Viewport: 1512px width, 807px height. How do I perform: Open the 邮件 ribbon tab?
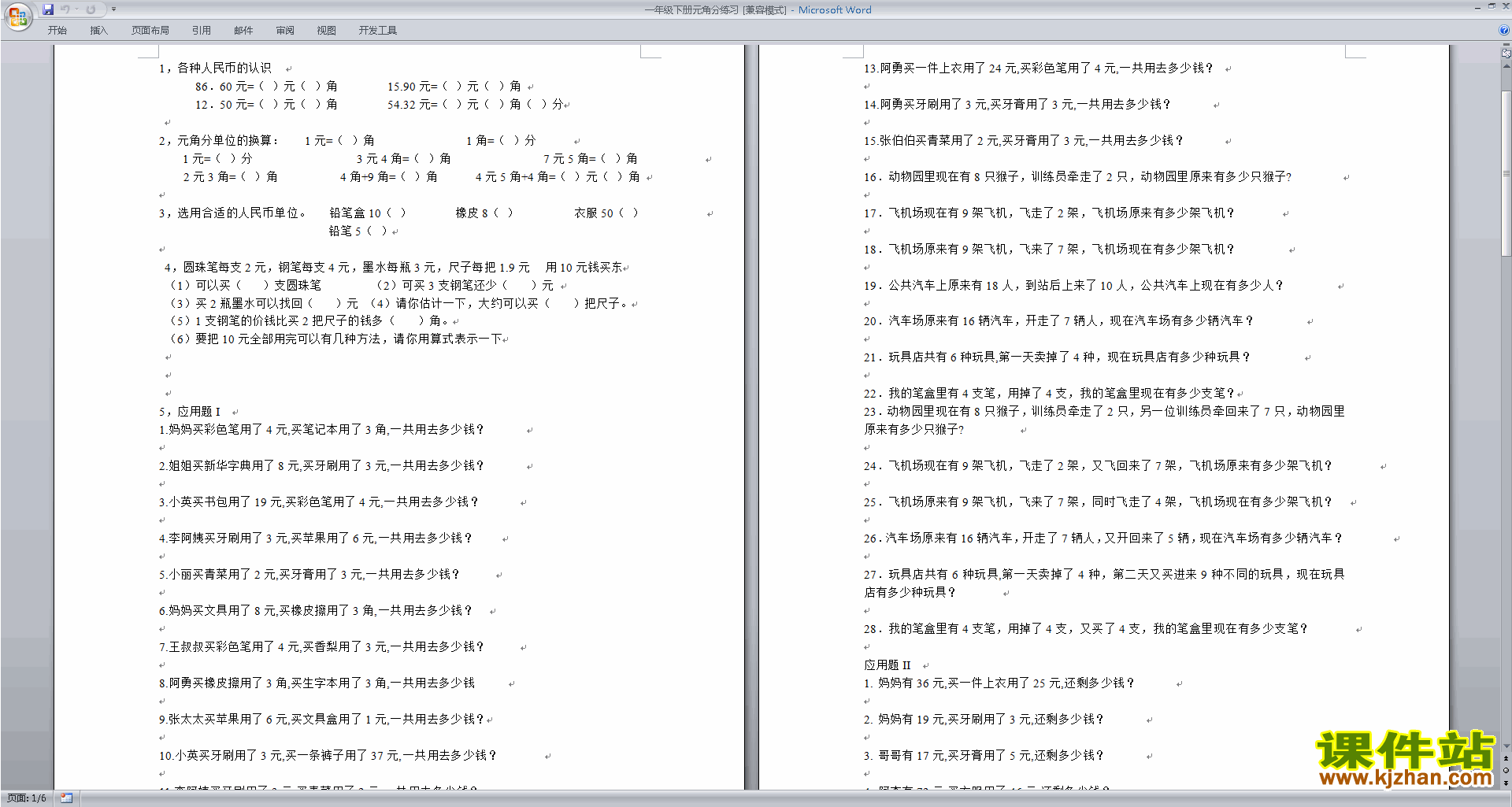click(x=243, y=31)
